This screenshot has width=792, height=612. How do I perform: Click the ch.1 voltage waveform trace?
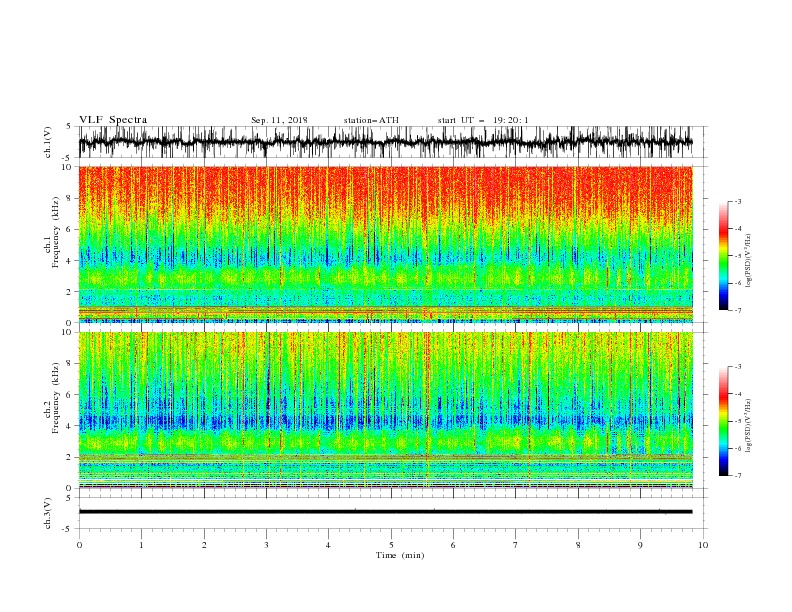coord(385,142)
